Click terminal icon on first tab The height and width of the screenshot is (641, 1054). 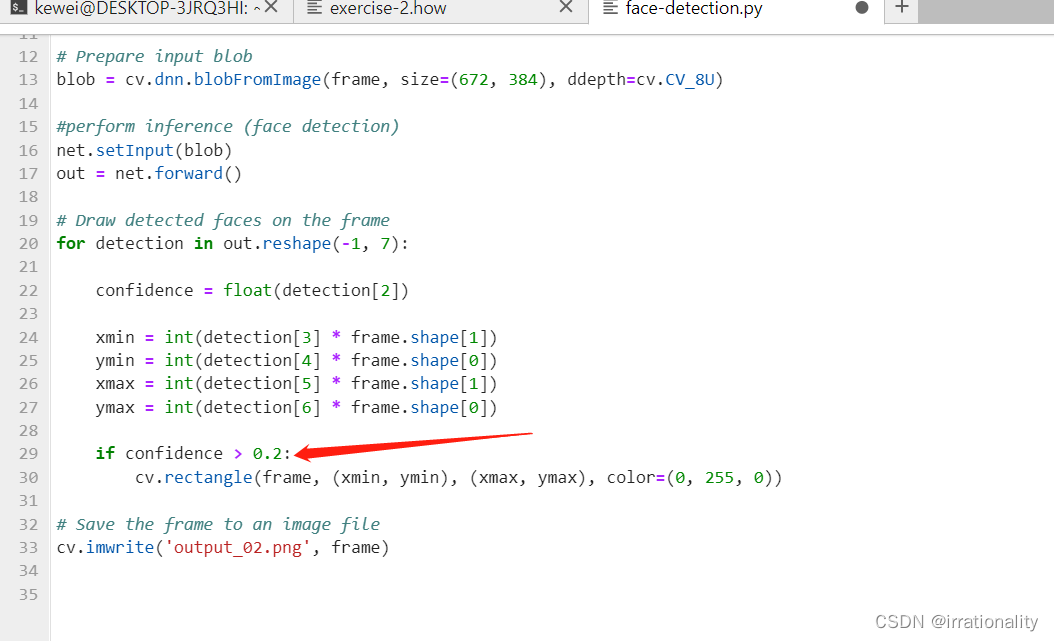tap(19, 8)
